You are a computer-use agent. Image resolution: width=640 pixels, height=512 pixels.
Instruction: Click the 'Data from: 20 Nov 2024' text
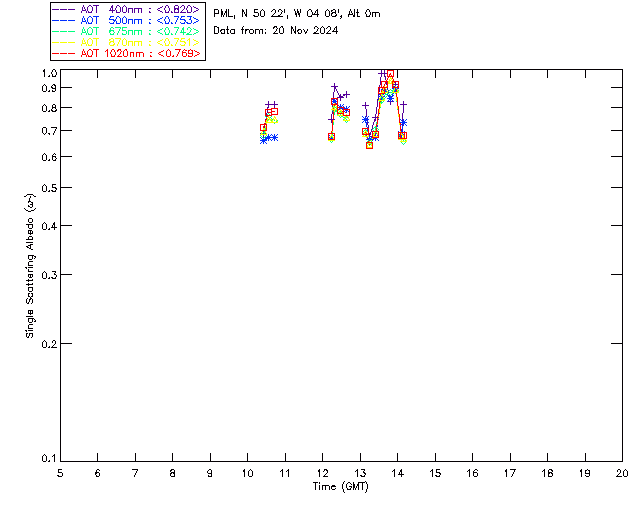coord(276,31)
